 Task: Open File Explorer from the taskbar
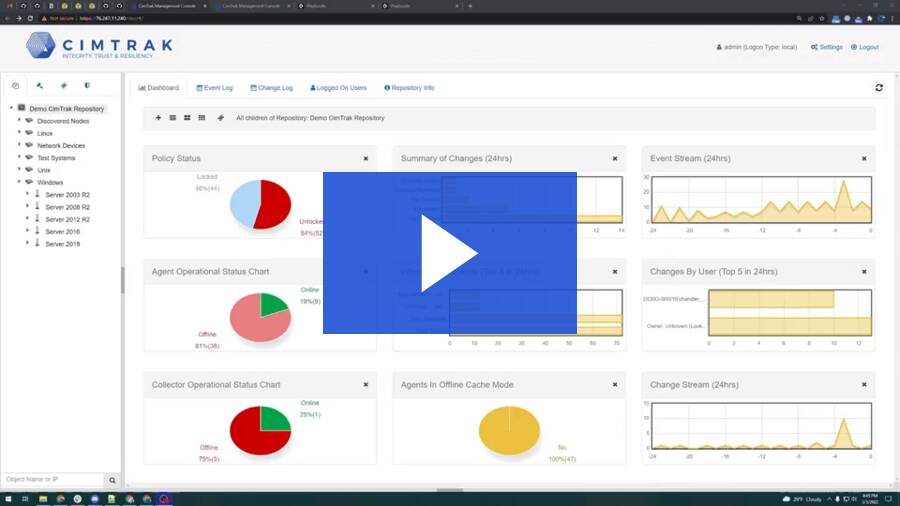pos(43,499)
